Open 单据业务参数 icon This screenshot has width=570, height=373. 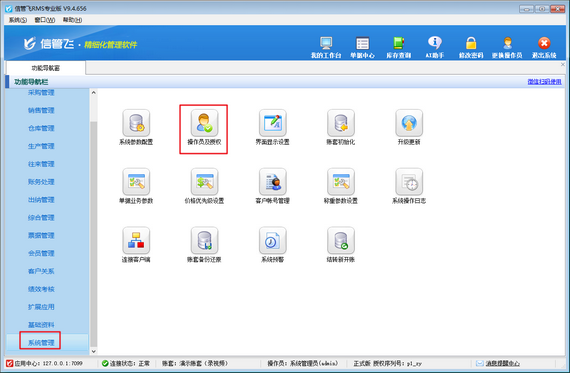[136, 182]
